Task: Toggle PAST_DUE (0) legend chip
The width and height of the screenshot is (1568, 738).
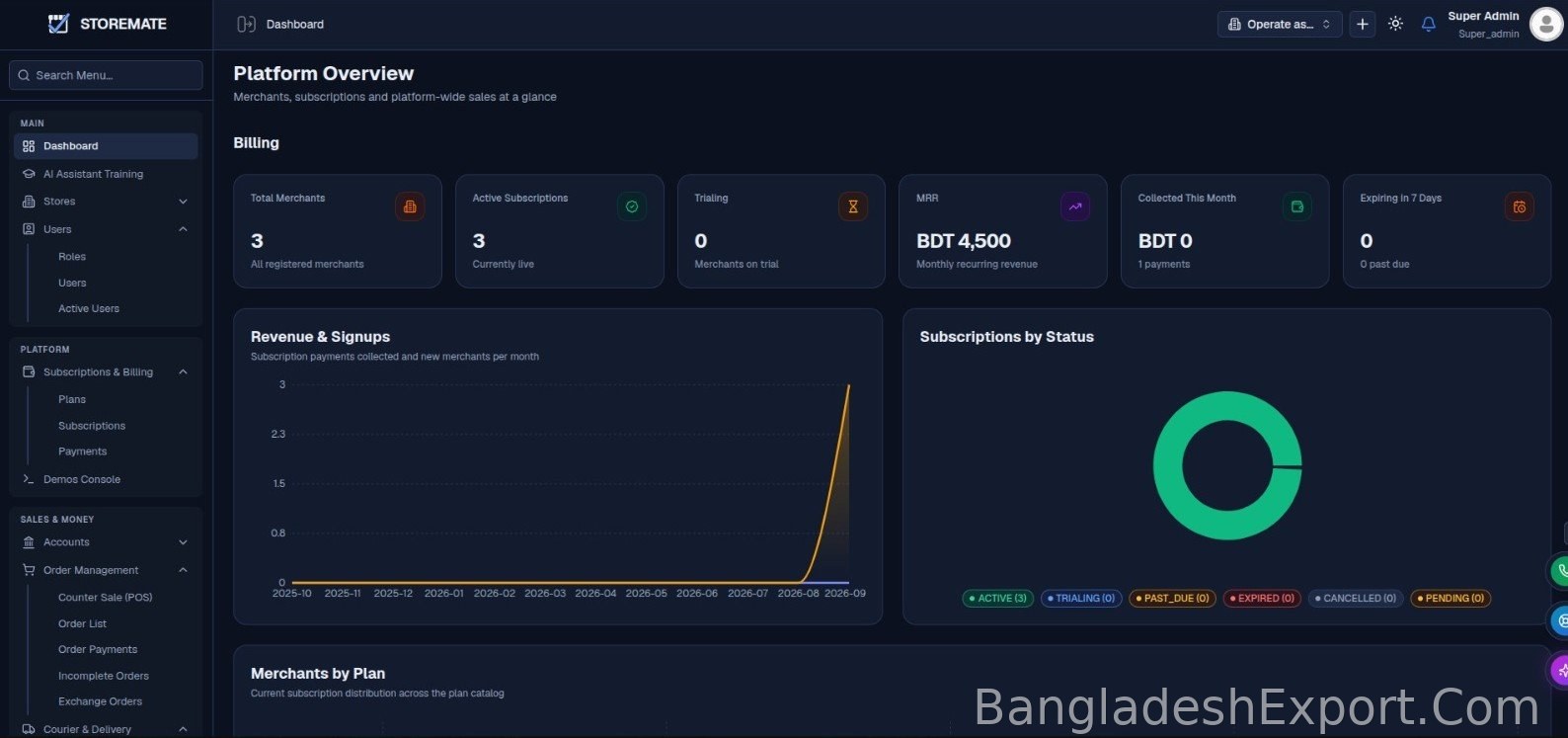Action: tap(1172, 598)
